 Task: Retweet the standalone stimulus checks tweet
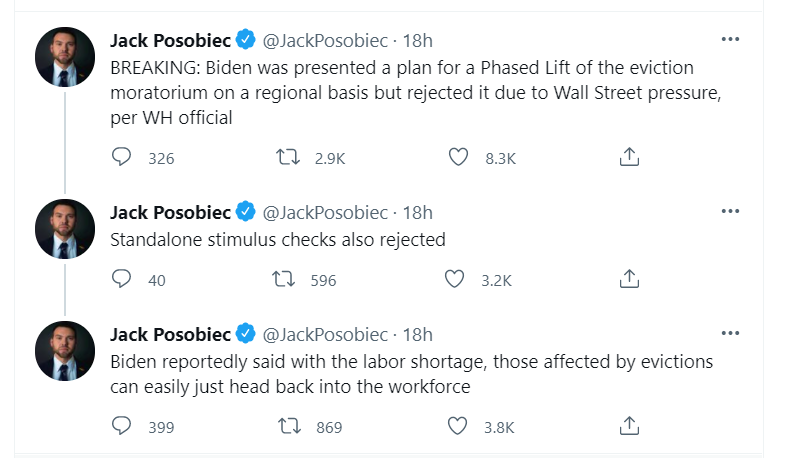287,280
